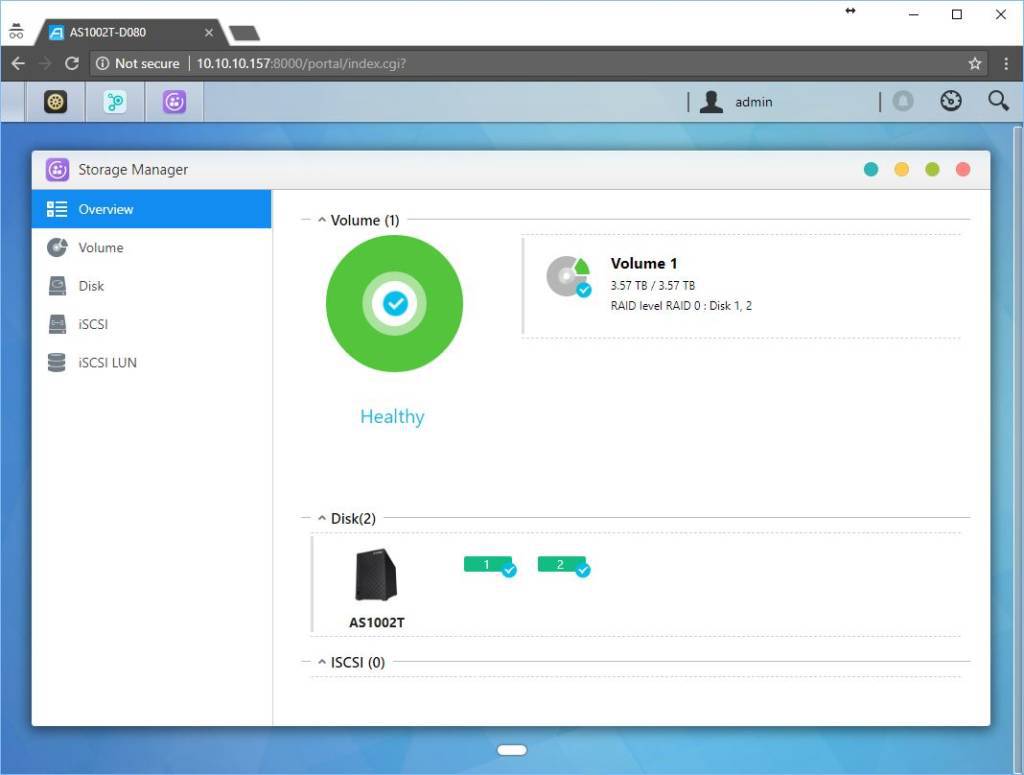Click the RAID level RAID 0 text
This screenshot has width=1024, height=775.
(x=681, y=306)
